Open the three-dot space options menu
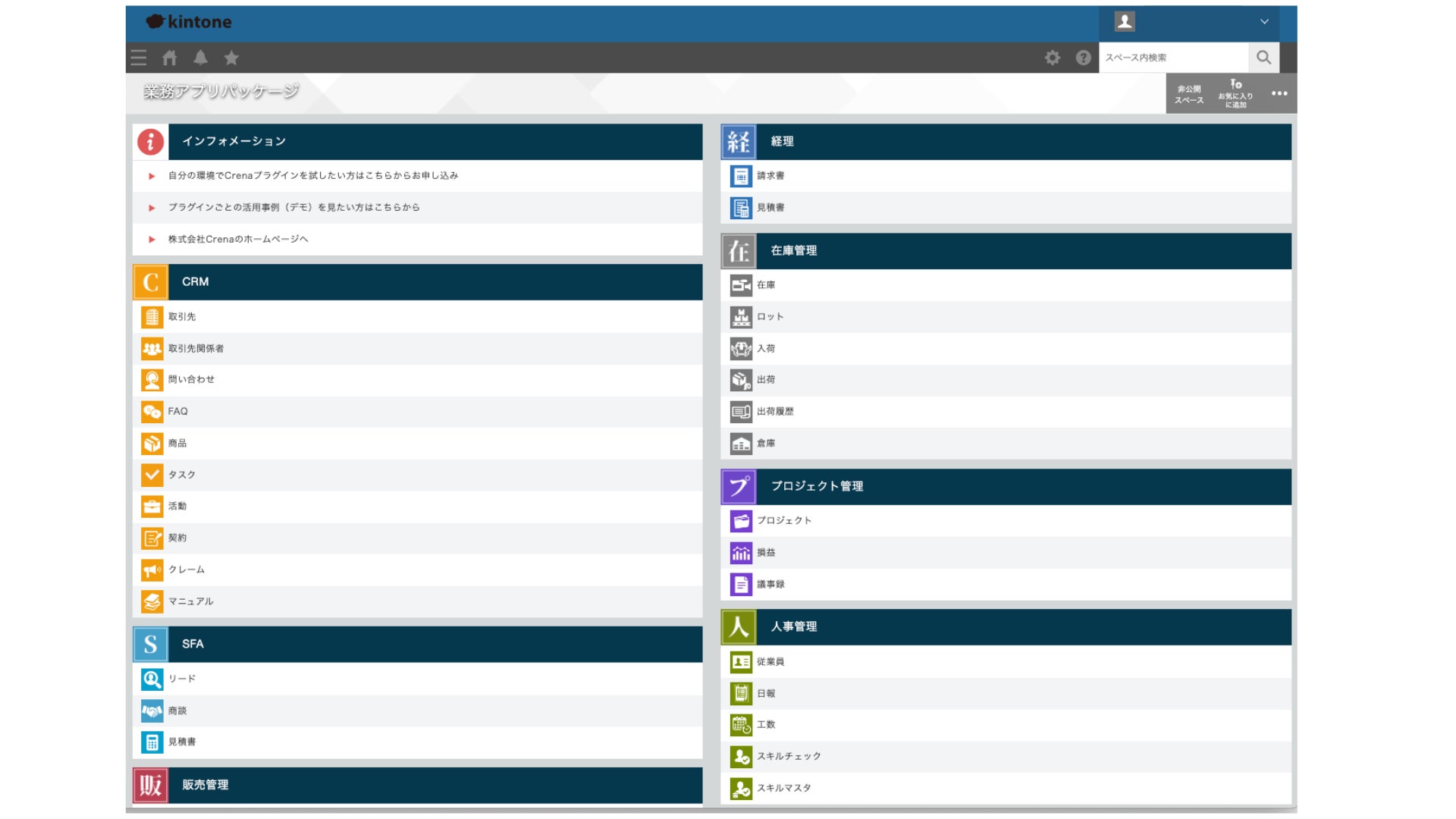Viewport: 1456px width, 819px height. (x=1279, y=94)
